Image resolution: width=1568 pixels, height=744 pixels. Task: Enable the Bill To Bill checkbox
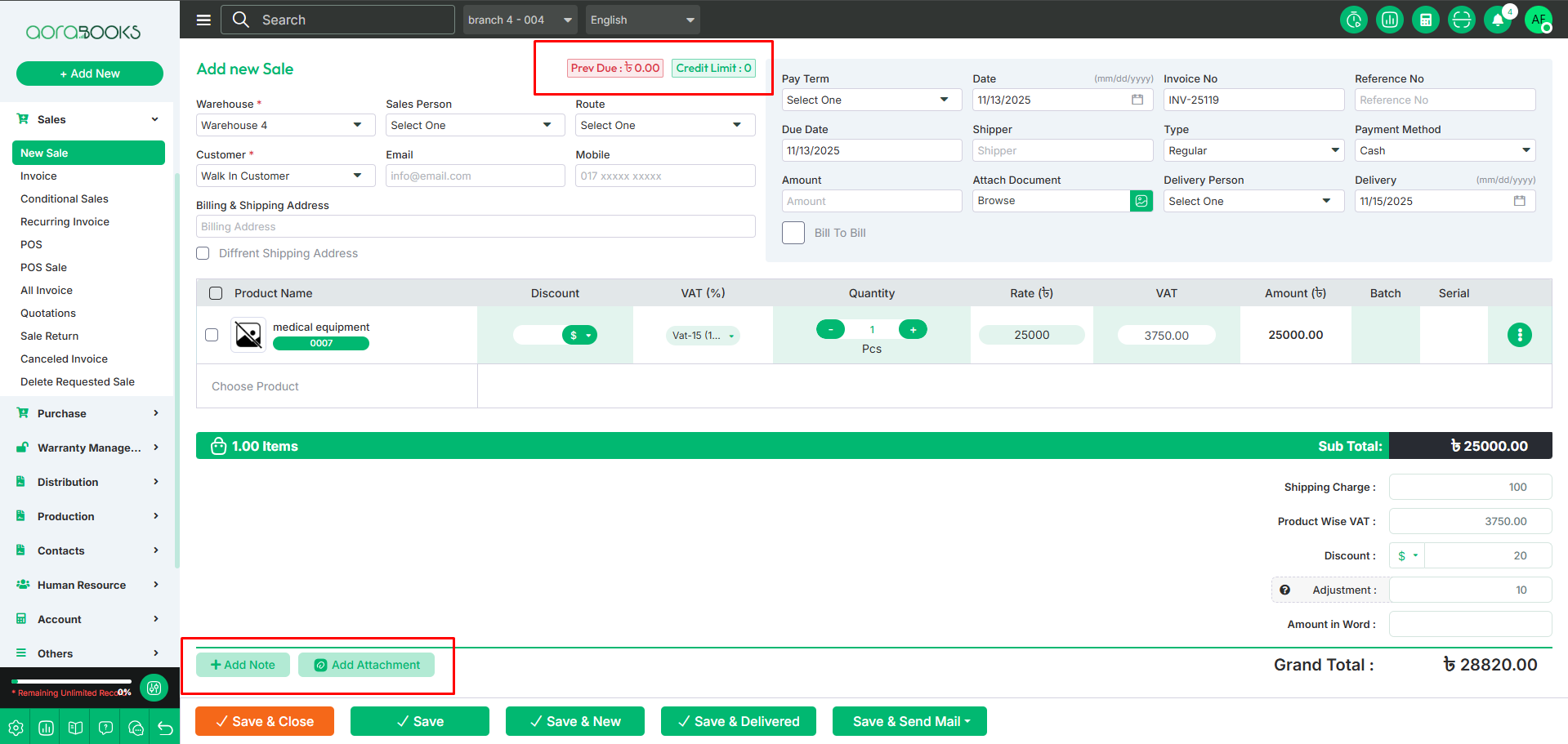793,233
